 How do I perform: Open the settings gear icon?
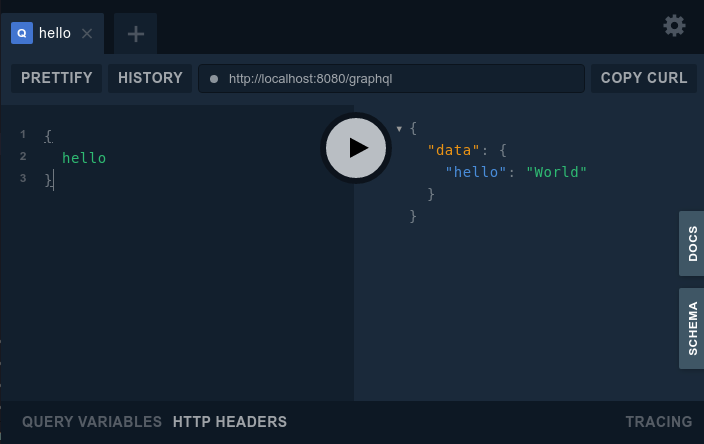[674, 26]
